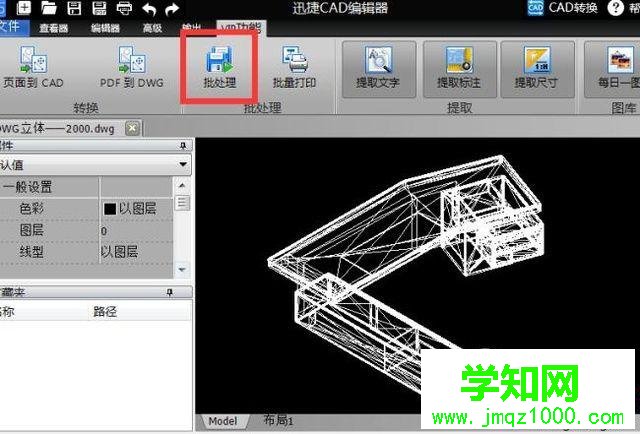Sort by the 名称 column header
Screen dimensions: 640x434
click(8, 312)
